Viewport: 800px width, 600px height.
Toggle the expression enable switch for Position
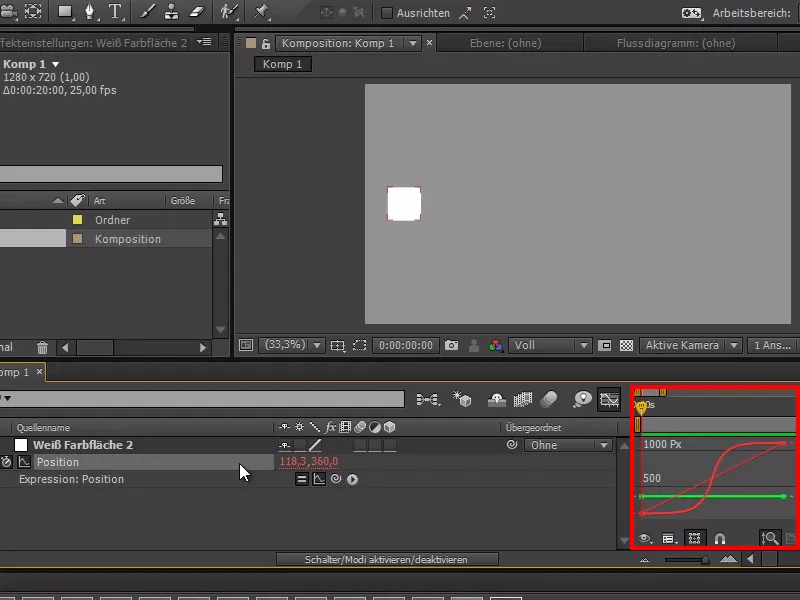301,477
